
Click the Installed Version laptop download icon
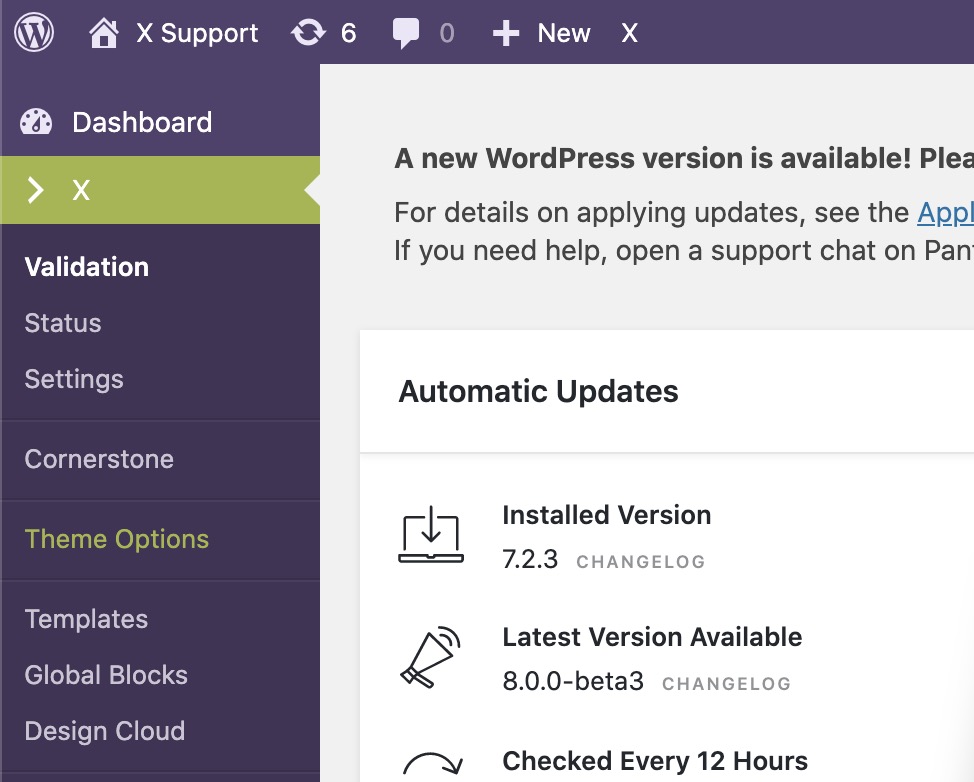pos(430,535)
